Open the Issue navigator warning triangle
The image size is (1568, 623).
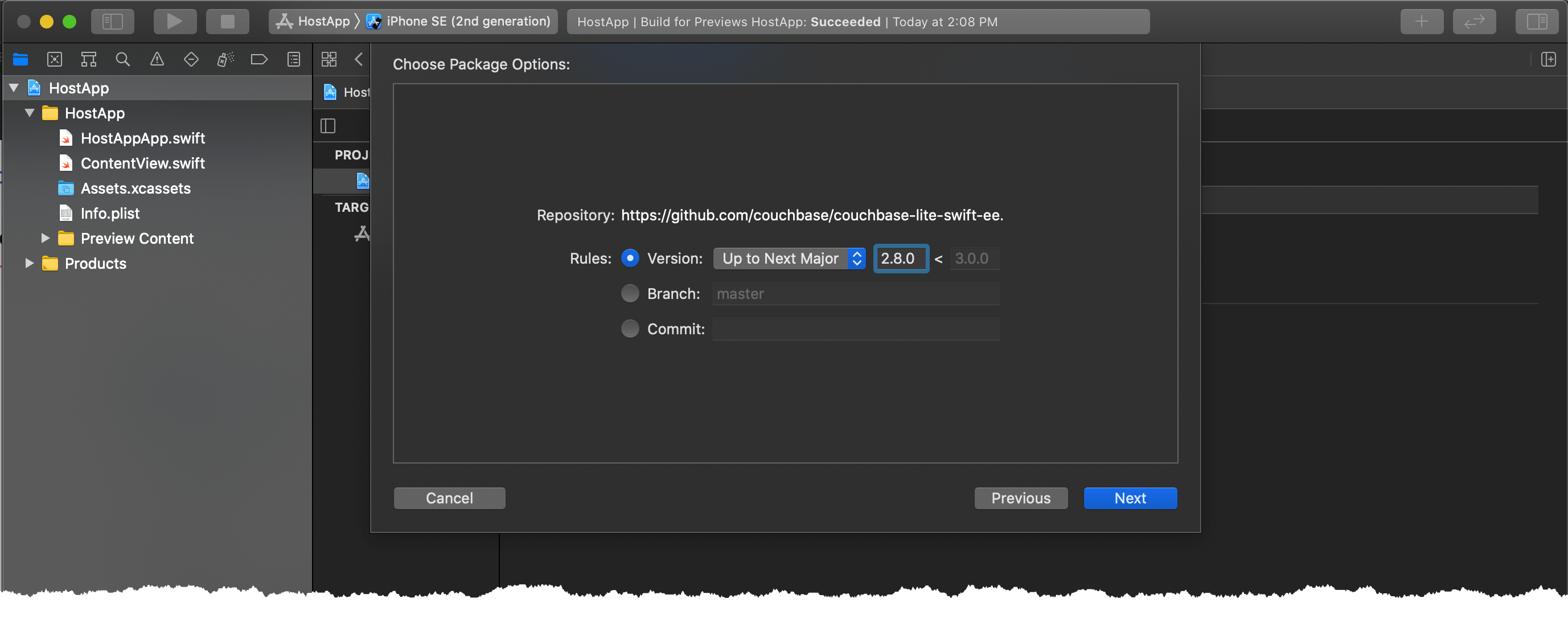click(157, 59)
